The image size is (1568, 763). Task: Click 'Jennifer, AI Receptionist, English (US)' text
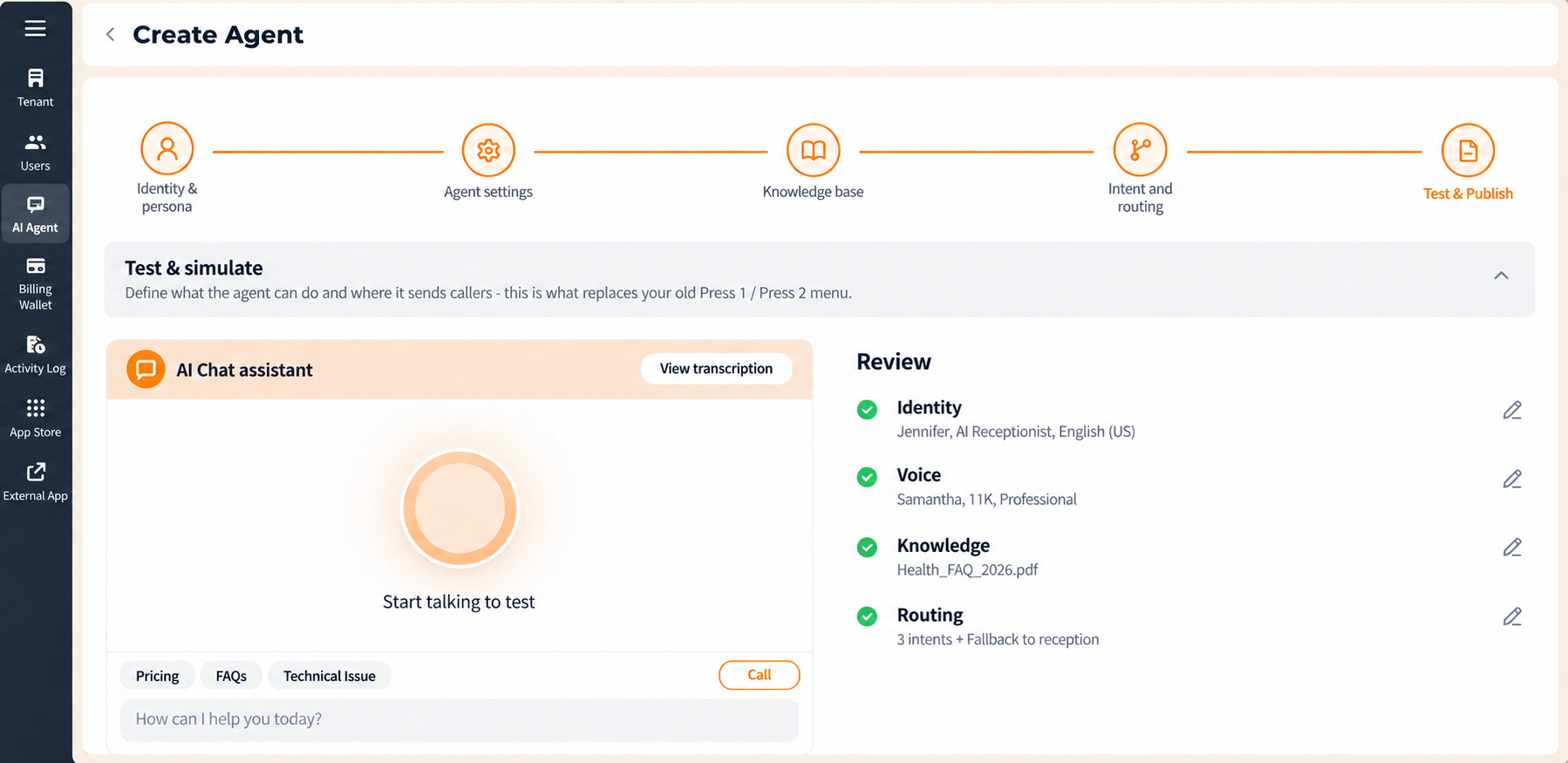coord(1016,432)
